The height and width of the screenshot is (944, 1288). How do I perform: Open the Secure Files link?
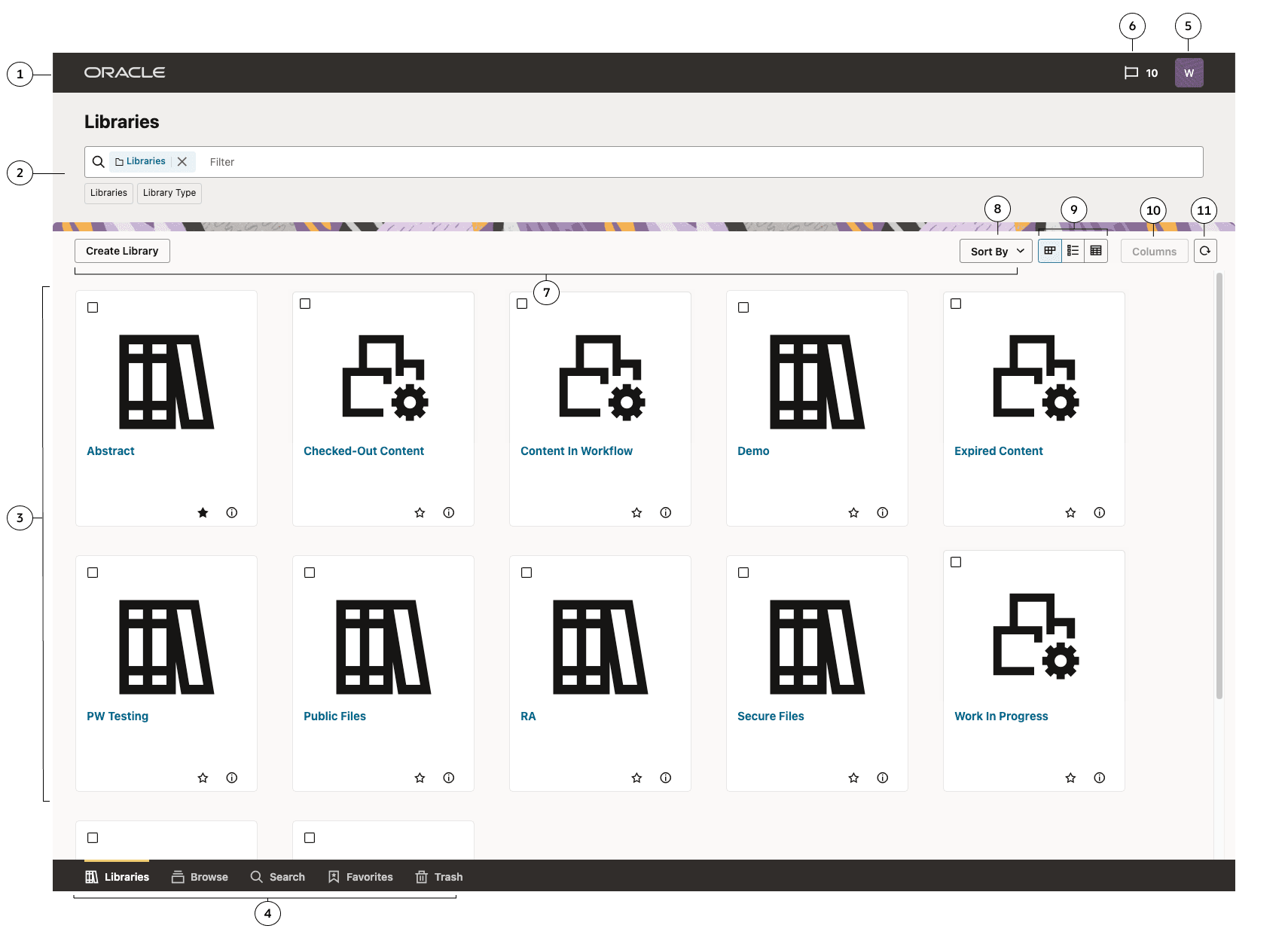[771, 716]
